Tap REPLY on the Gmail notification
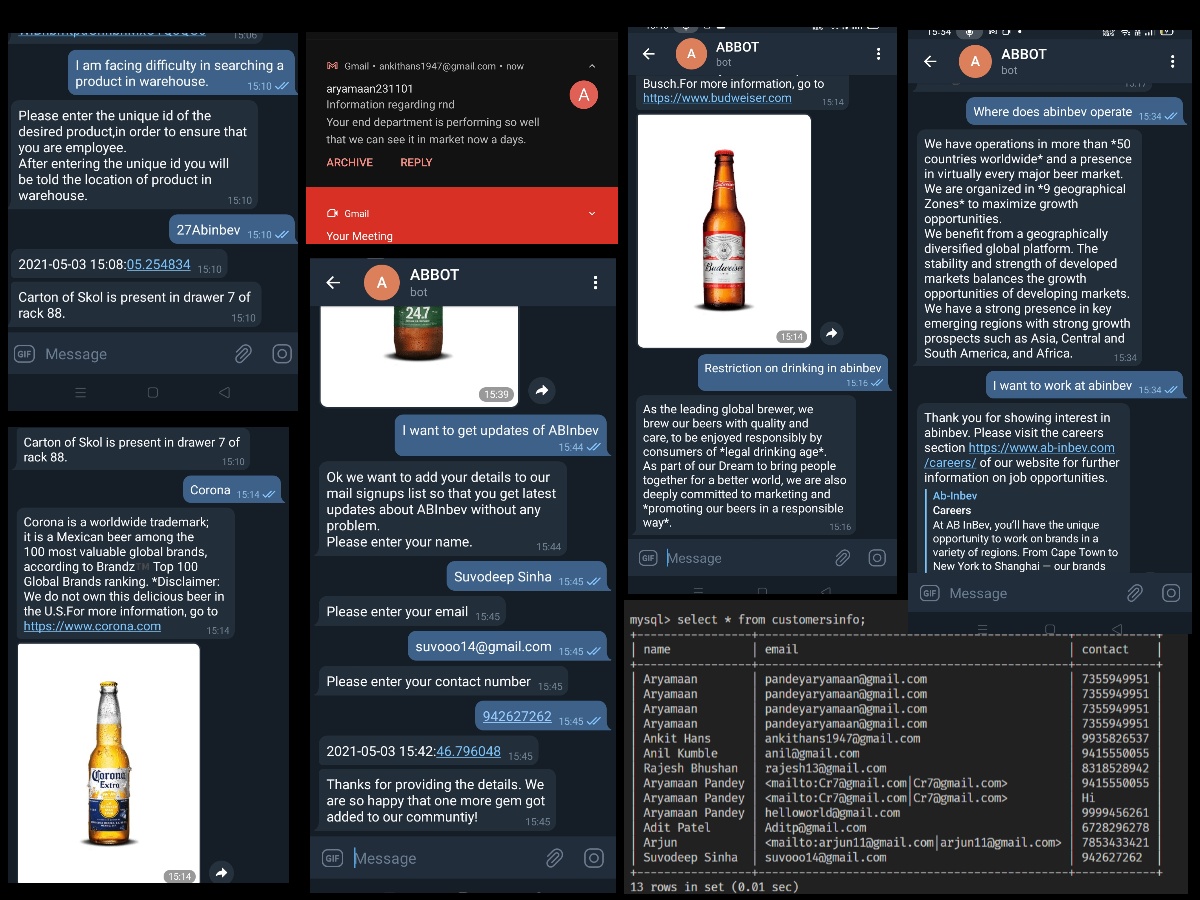This screenshot has width=1200, height=900. (x=416, y=162)
